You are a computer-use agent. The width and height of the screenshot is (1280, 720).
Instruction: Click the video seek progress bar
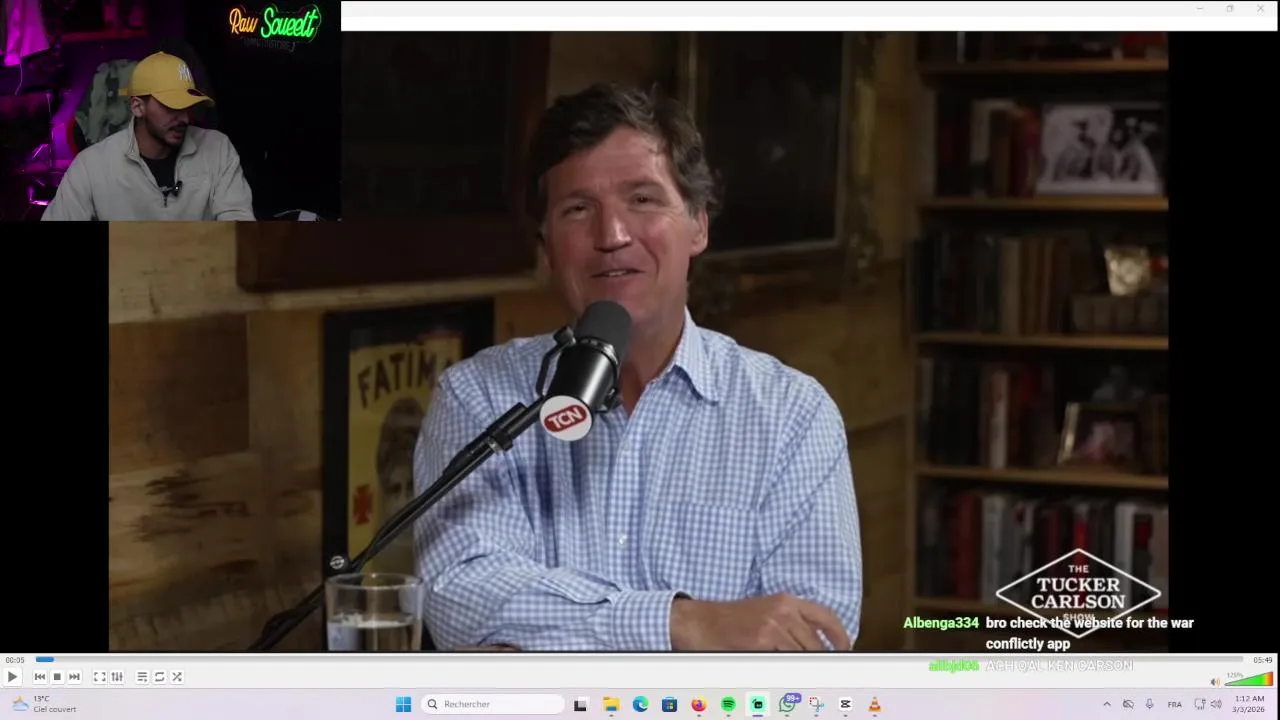[640, 659]
